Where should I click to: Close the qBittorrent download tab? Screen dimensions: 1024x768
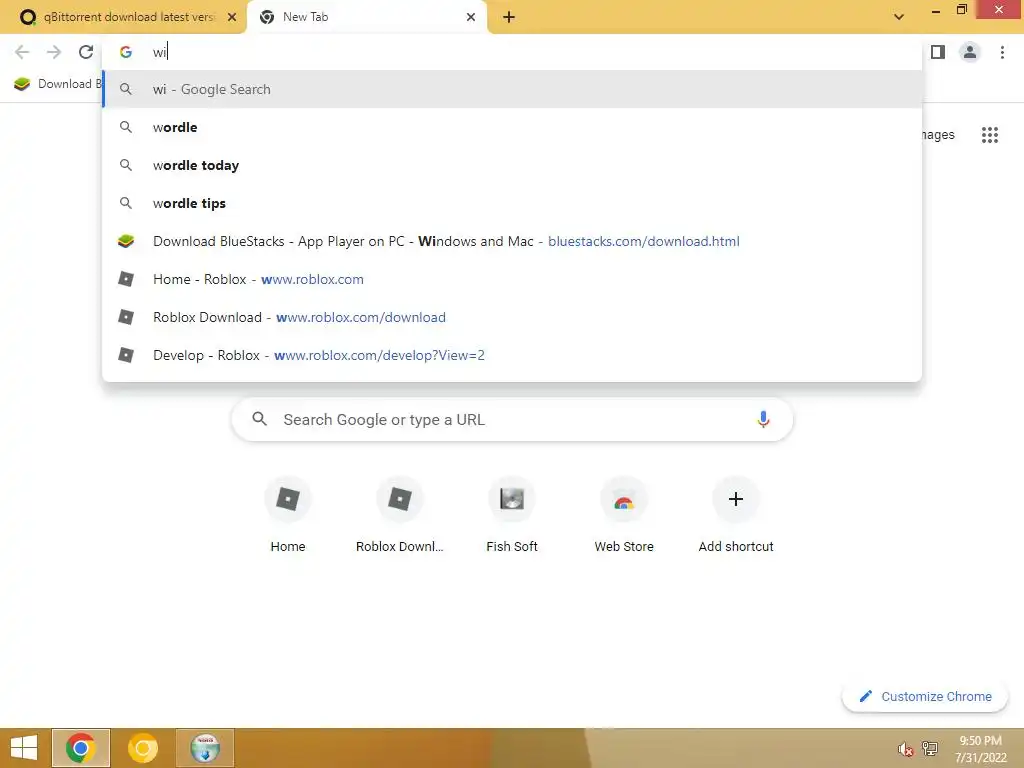click(x=232, y=17)
